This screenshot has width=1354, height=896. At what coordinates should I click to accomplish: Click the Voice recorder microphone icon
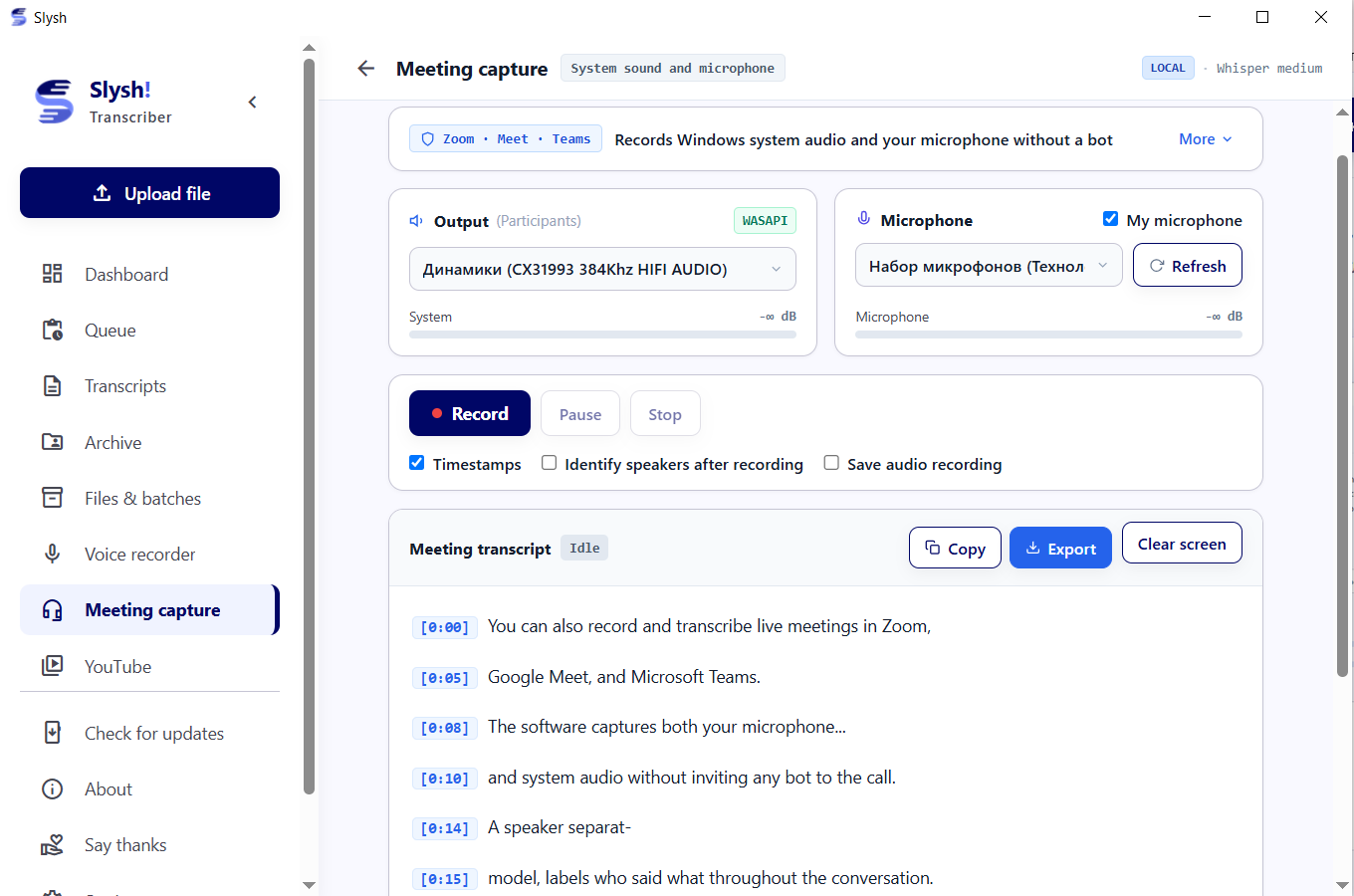tap(53, 554)
